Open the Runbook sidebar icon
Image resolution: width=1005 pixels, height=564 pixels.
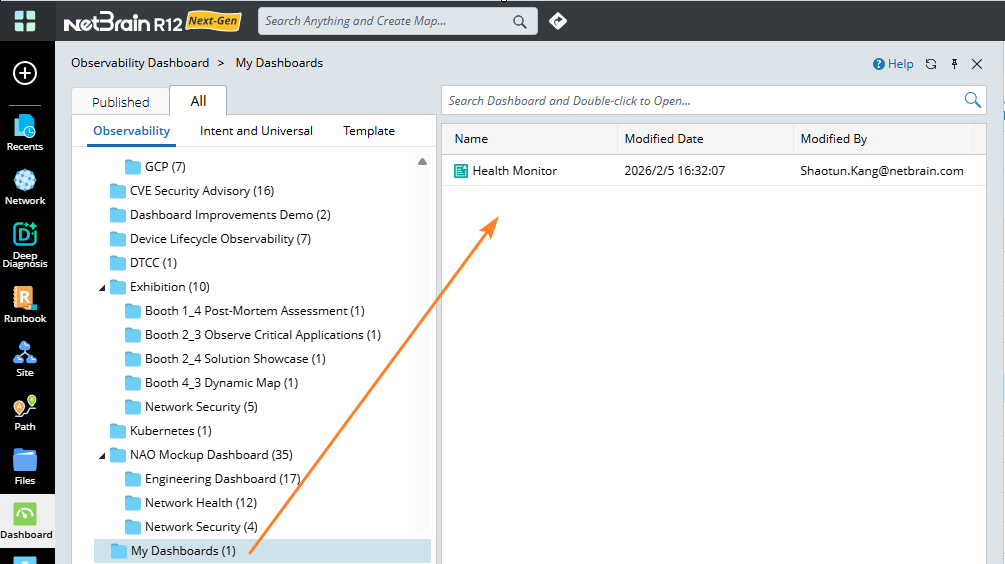coord(25,304)
